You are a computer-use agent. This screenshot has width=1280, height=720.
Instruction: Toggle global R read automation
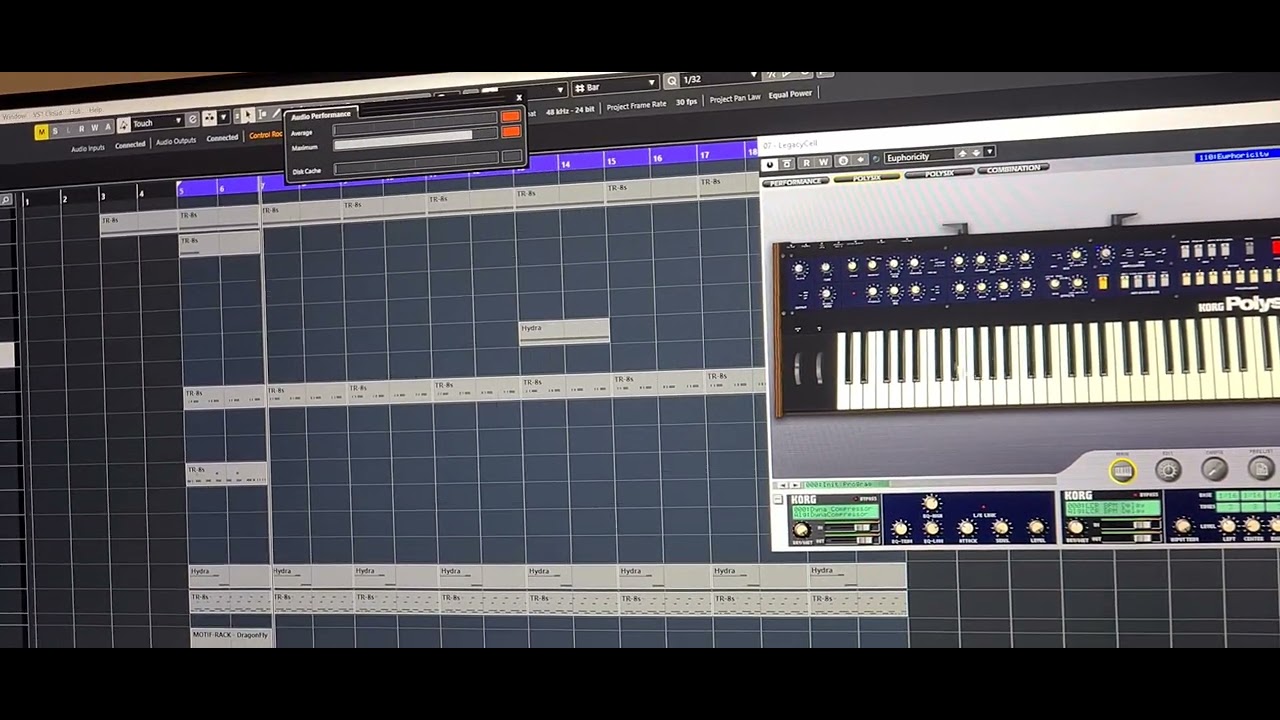(82, 129)
